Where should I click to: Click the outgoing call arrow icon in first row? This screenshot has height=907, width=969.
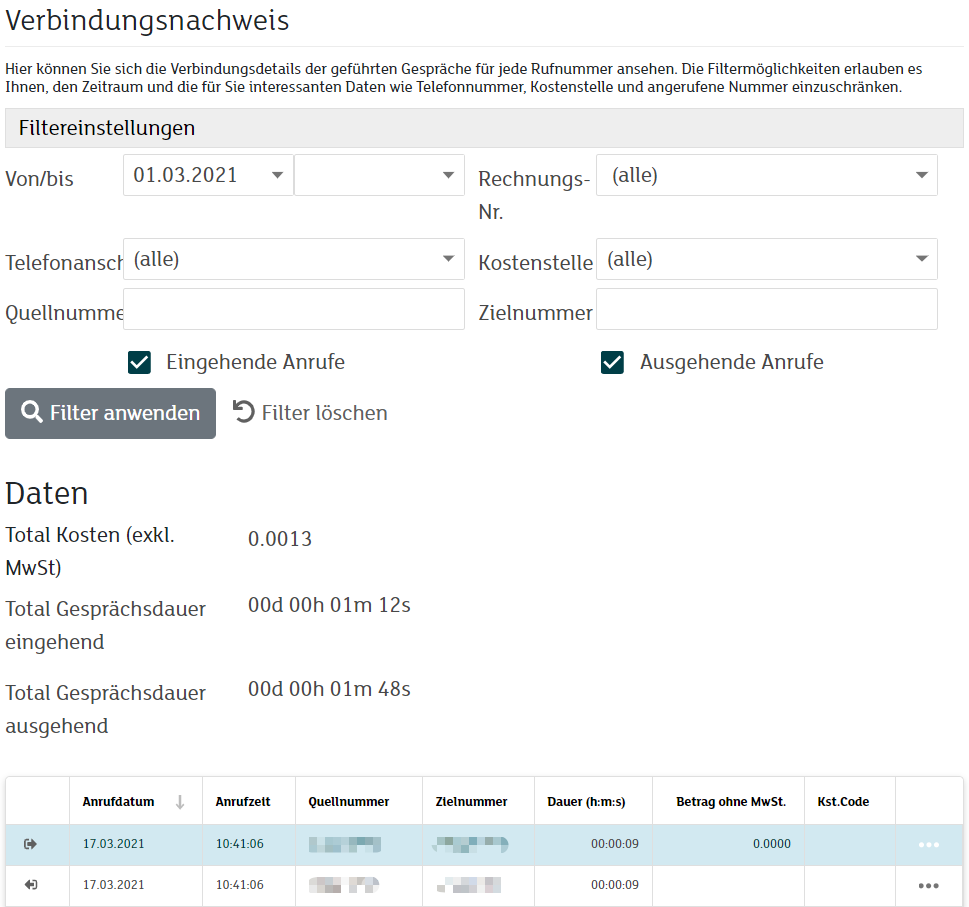(31, 844)
